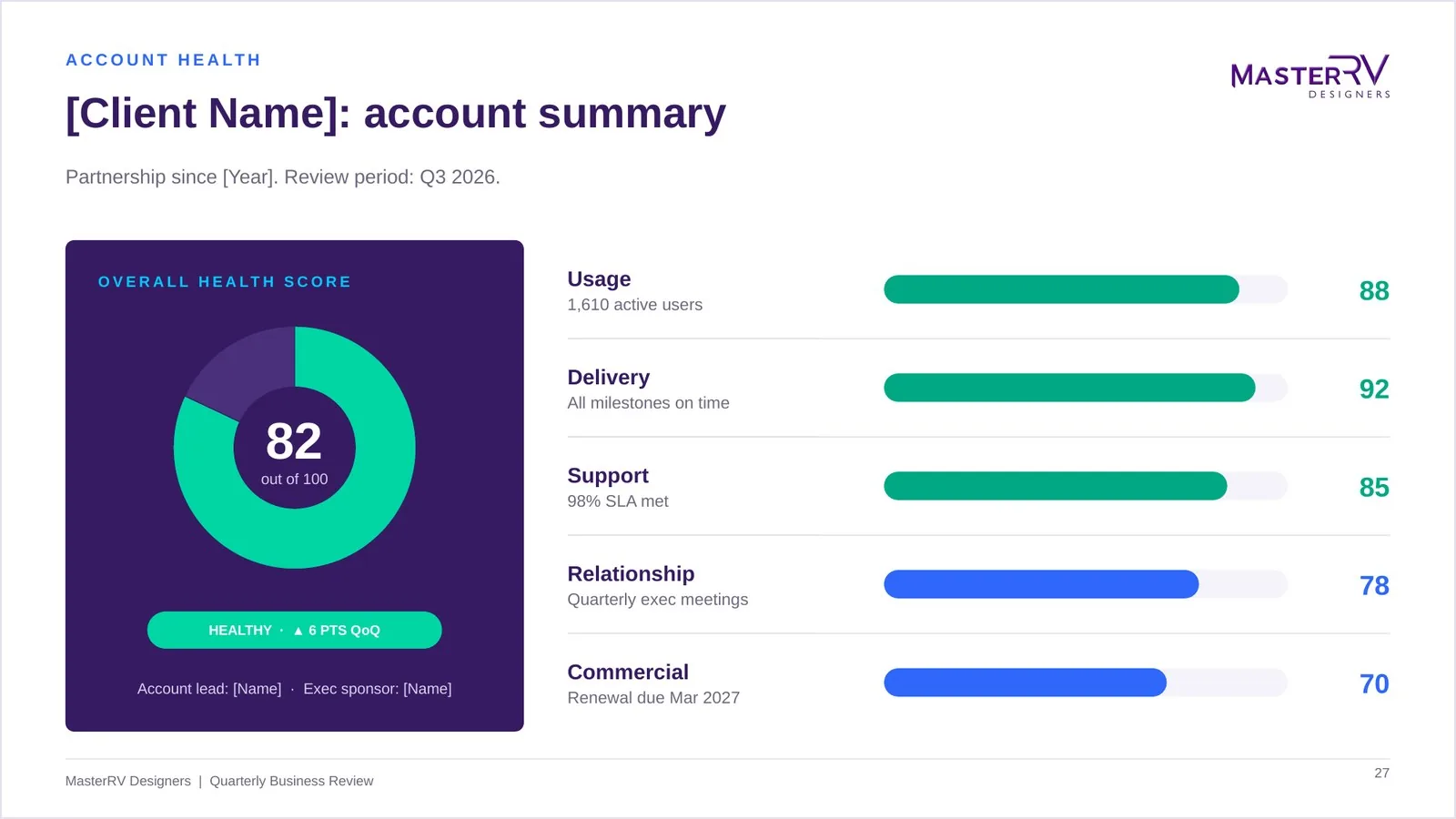Click the '[Client Name]: account summary' title
Image resolution: width=1456 pixels, height=819 pixels.
tap(396, 114)
